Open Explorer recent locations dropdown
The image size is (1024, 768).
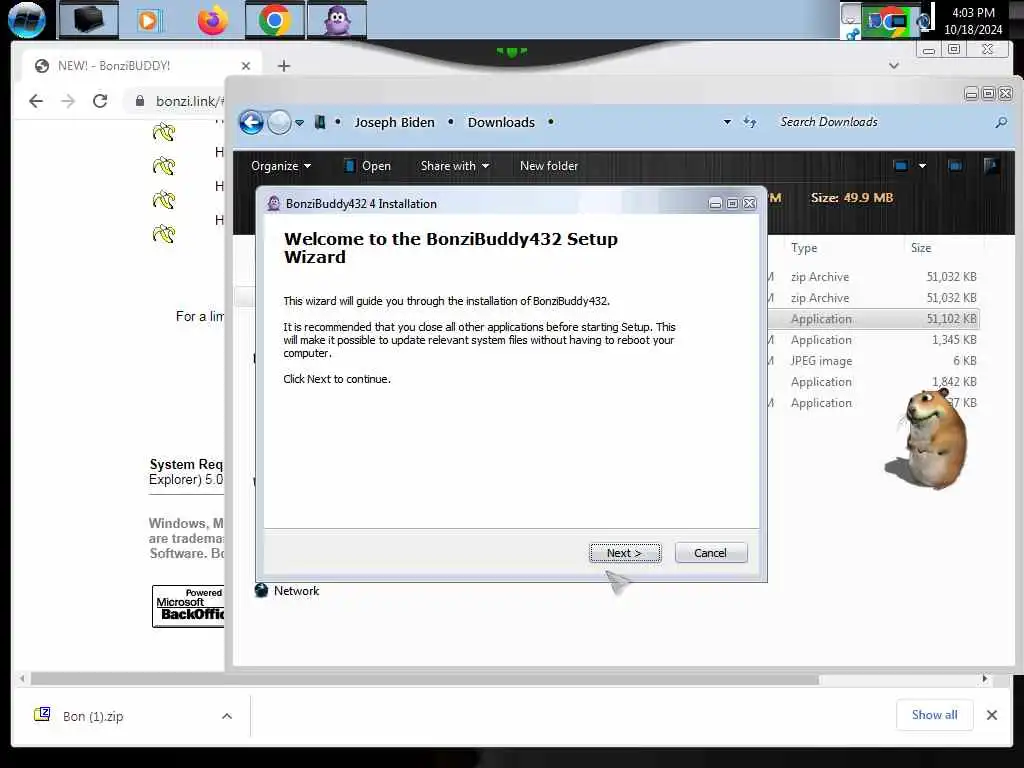pyautogui.click(x=299, y=123)
